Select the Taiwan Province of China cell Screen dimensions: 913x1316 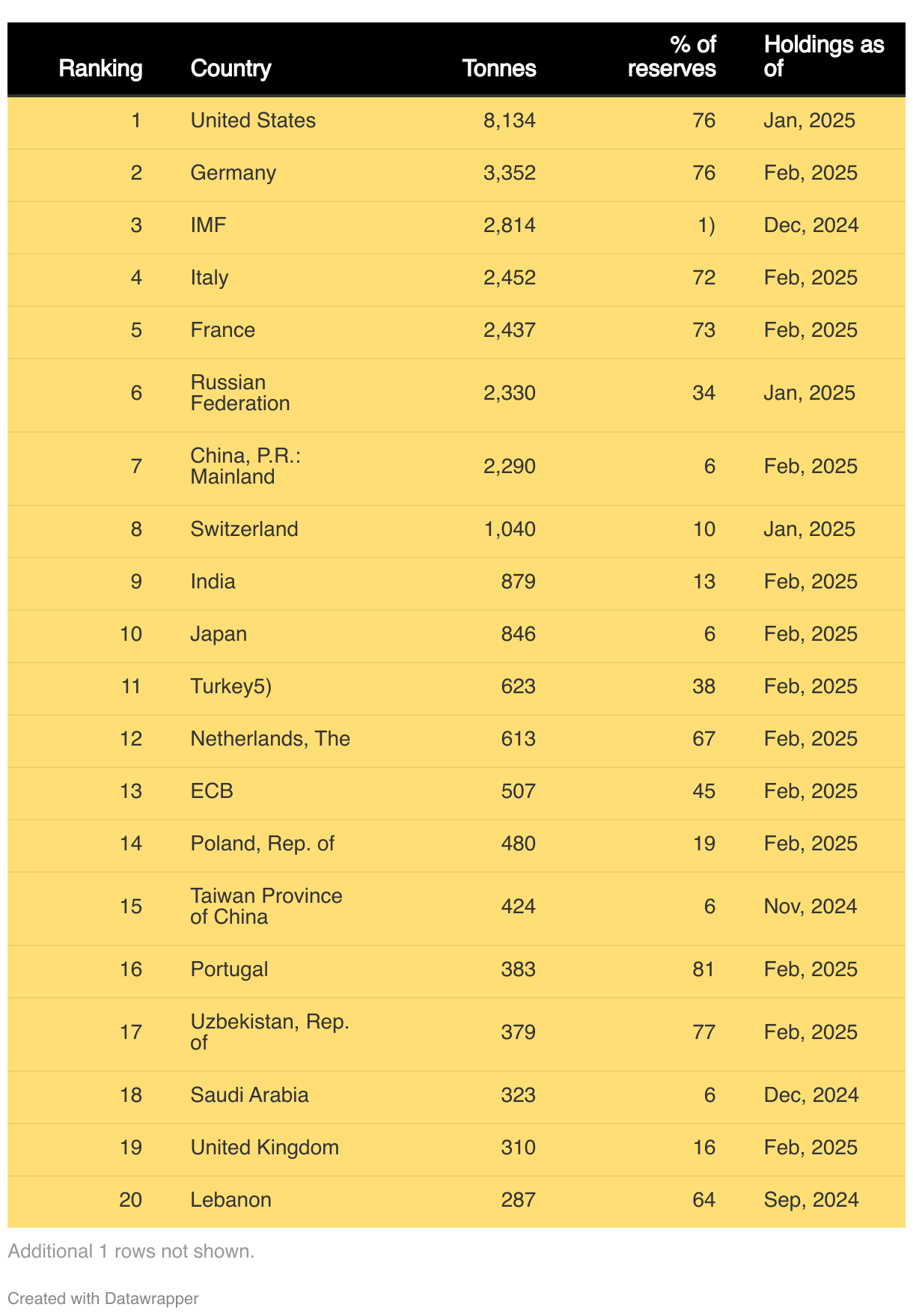(266, 907)
